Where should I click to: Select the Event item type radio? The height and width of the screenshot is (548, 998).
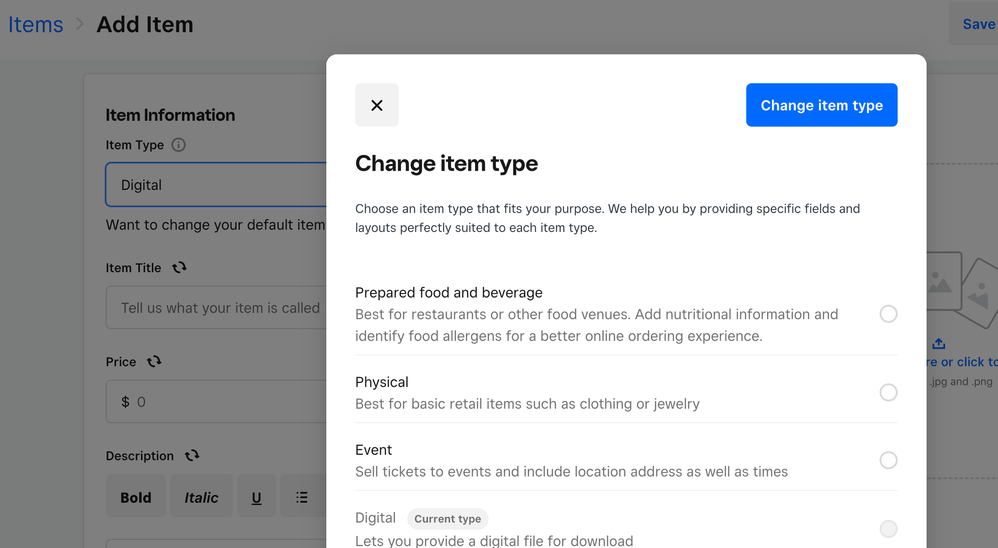[888, 460]
